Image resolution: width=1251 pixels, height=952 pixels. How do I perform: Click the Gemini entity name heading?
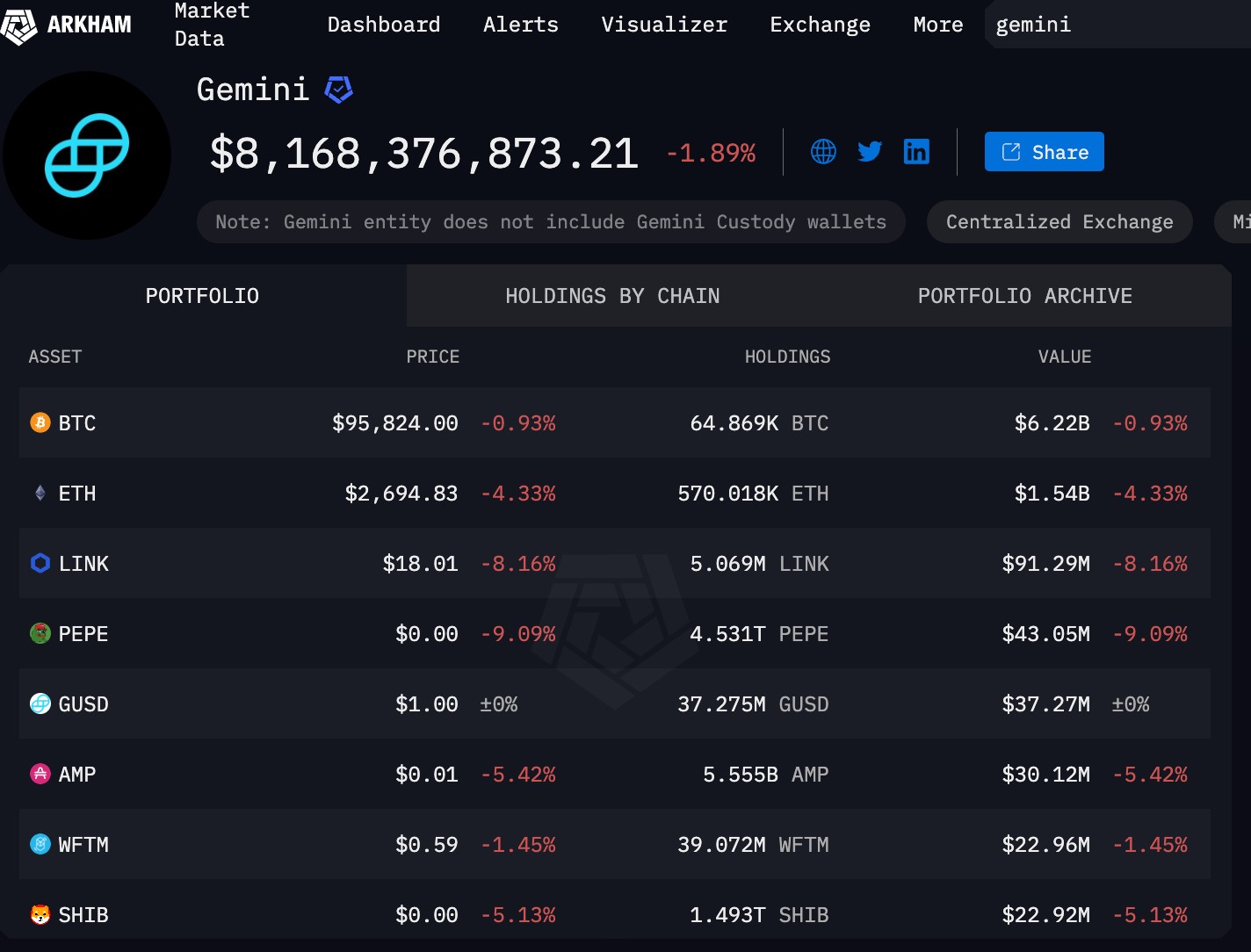pos(253,90)
